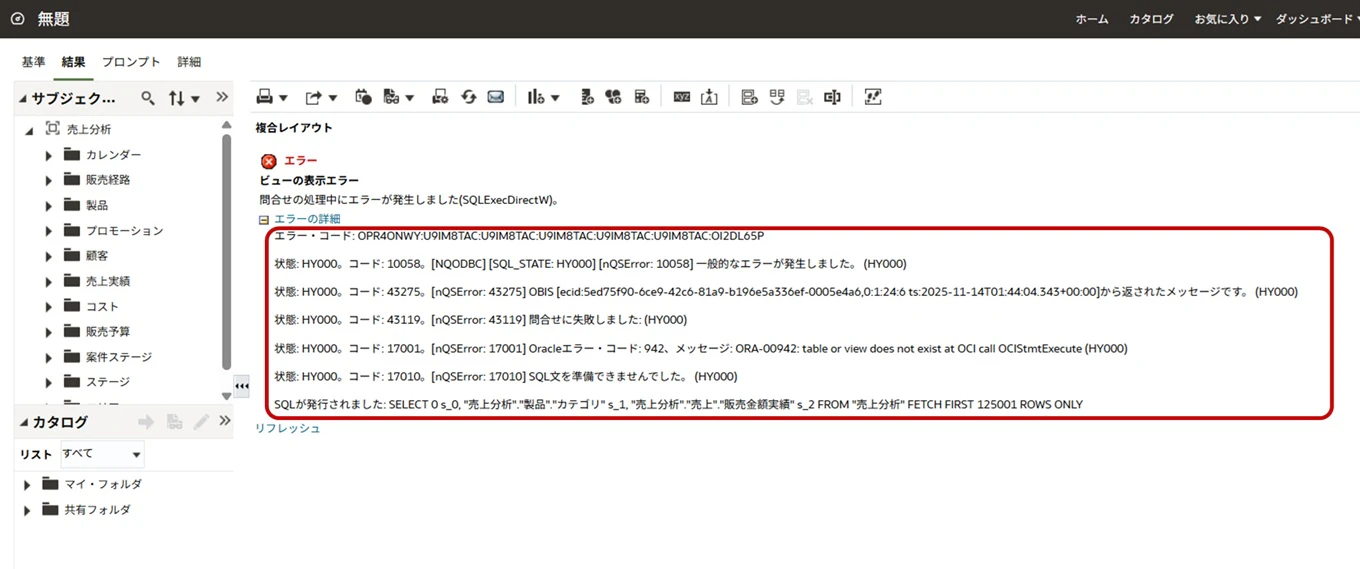Viewport: 1360px width, 569px height.
Task: Switch to the 詳細 tab
Action: click(x=189, y=62)
